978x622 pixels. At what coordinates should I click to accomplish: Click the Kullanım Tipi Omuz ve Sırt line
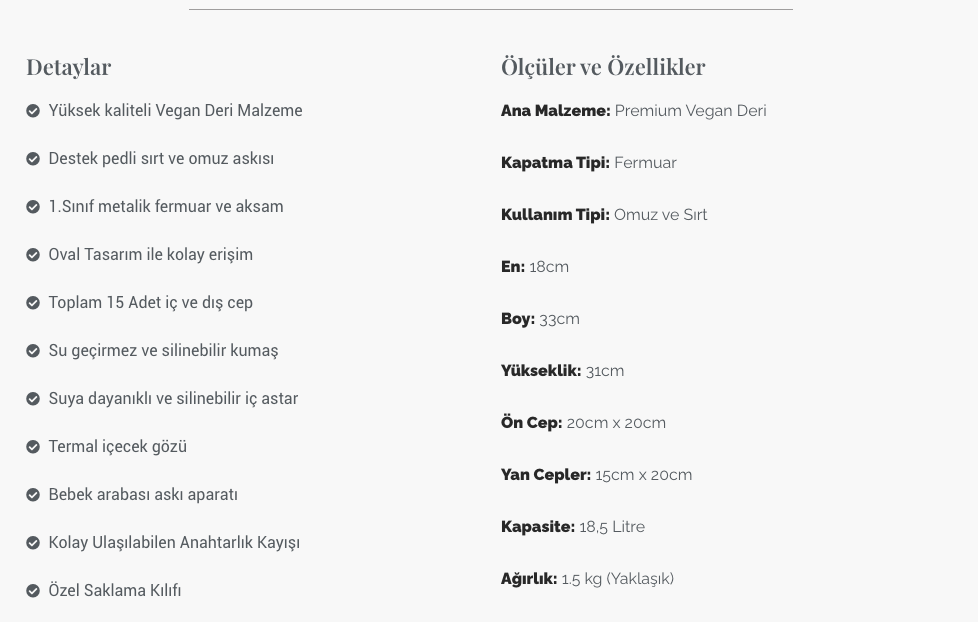[x=604, y=215]
